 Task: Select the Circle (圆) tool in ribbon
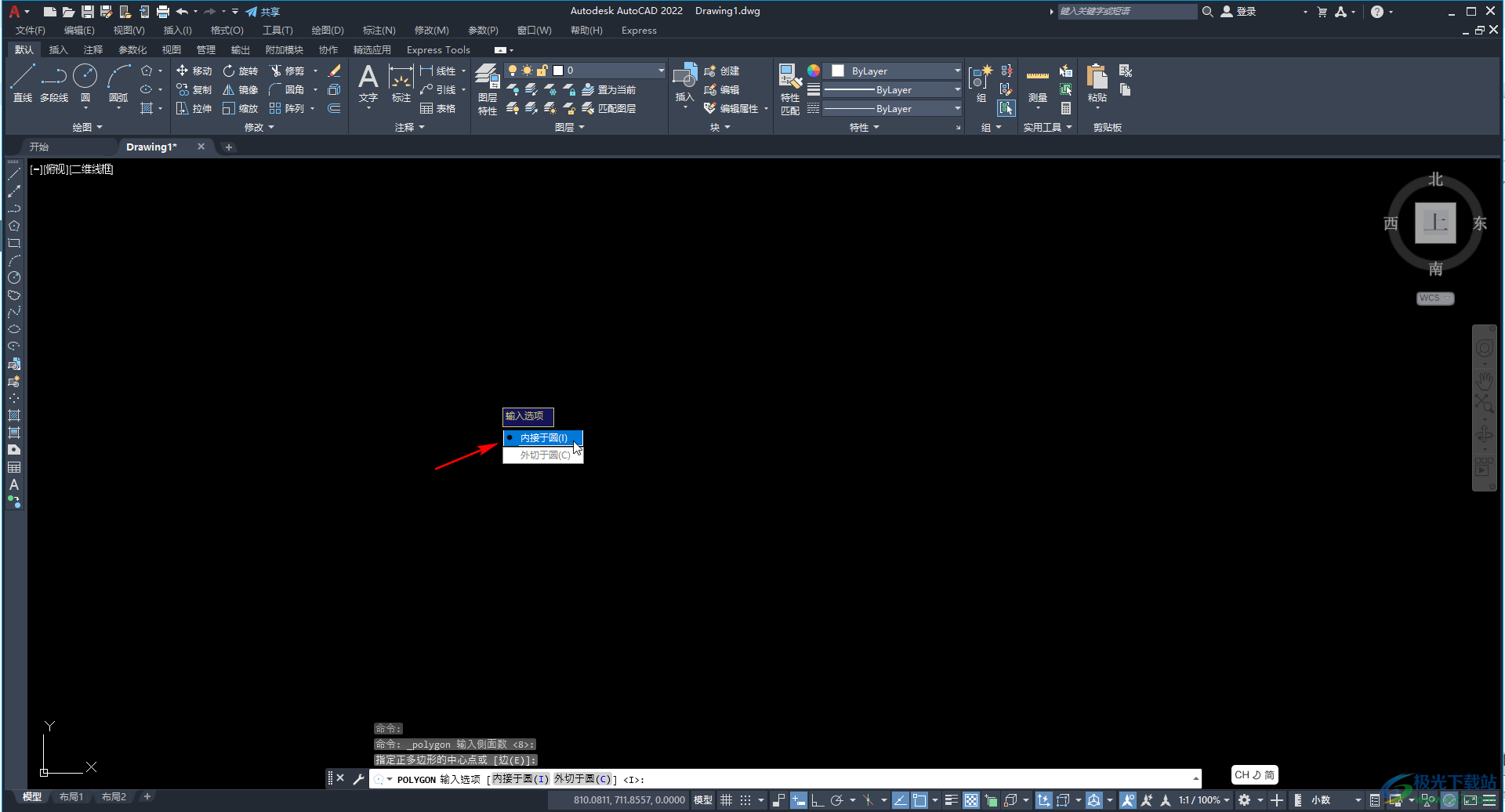pos(85,83)
